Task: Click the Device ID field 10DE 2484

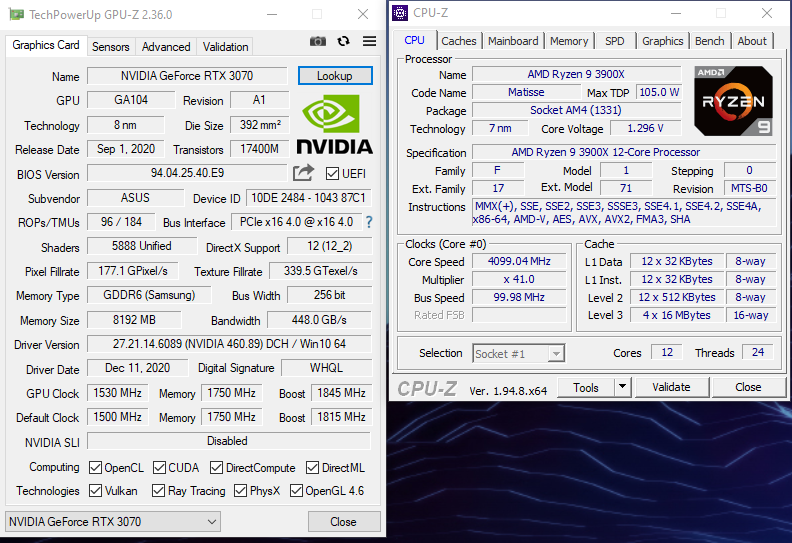Action: click(x=308, y=198)
